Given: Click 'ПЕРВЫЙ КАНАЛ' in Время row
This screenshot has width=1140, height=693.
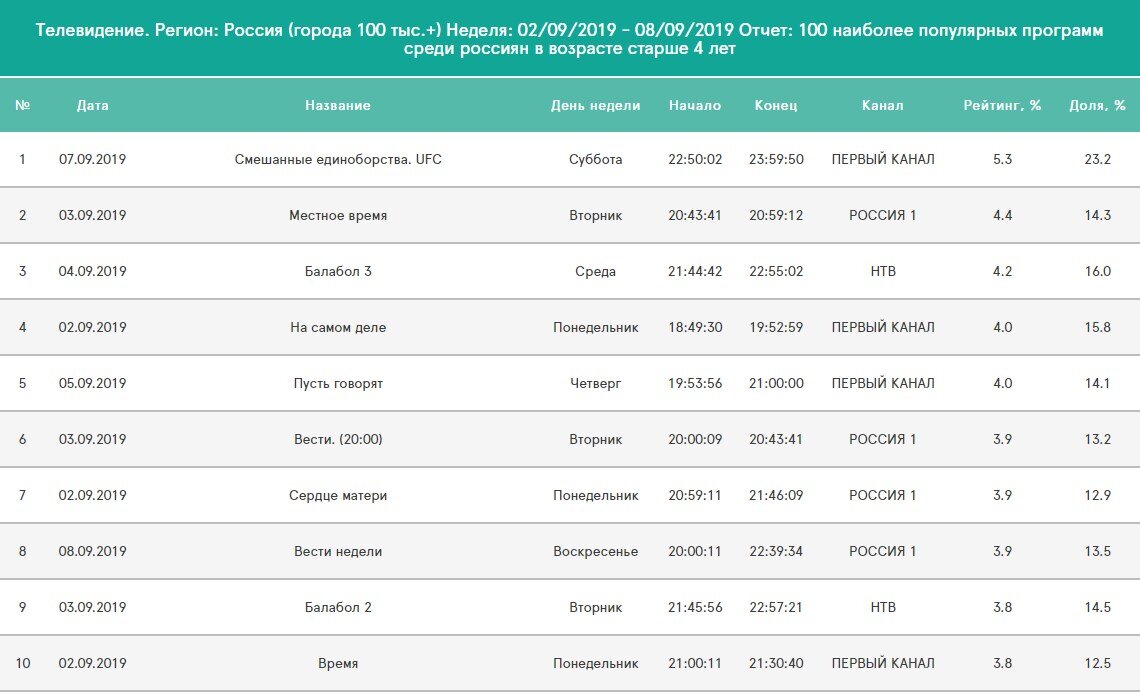Looking at the screenshot, I should click(883, 663).
